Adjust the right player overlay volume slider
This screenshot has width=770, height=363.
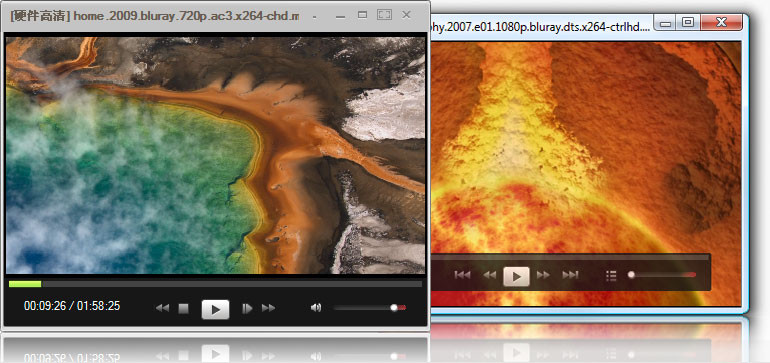(x=662, y=275)
